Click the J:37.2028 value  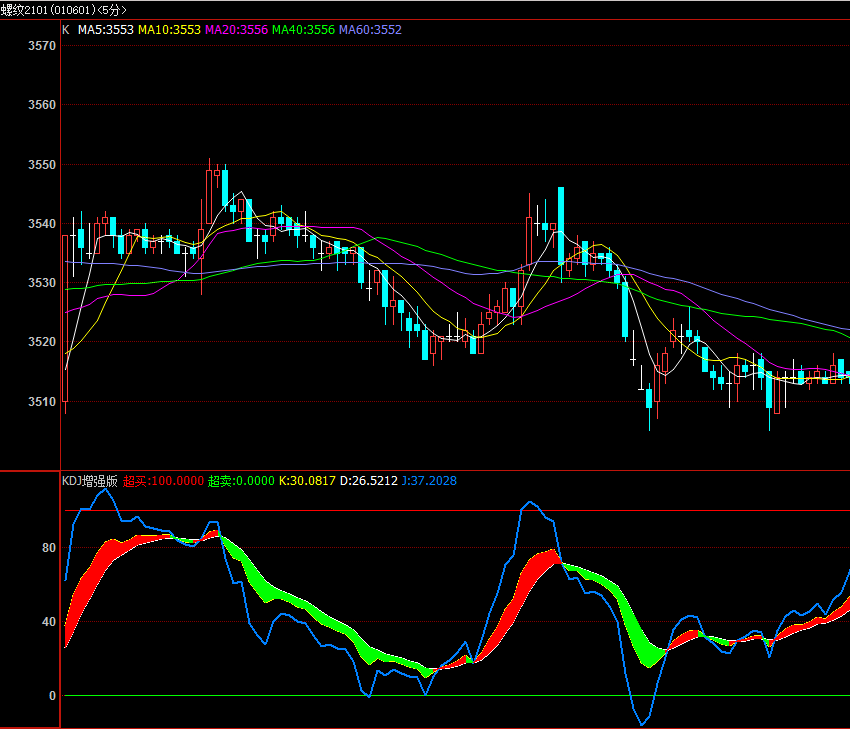tap(429, 481)
